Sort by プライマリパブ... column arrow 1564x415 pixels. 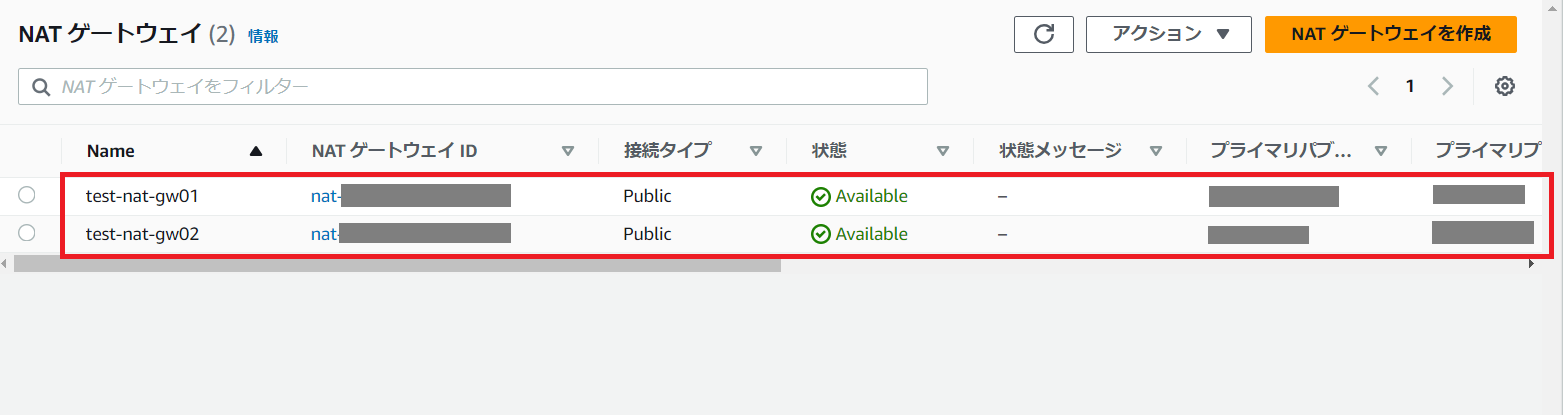coord(1381,152)
